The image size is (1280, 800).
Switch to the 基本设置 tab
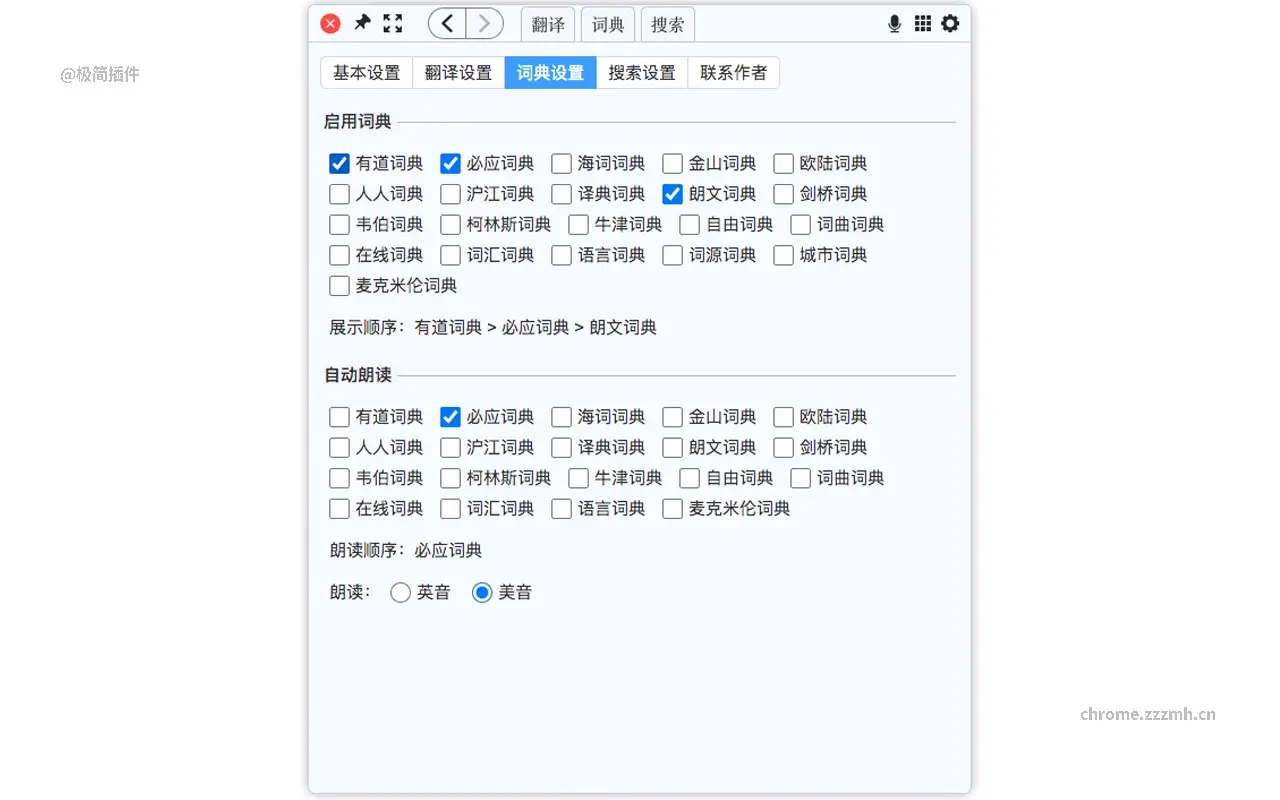366,72
